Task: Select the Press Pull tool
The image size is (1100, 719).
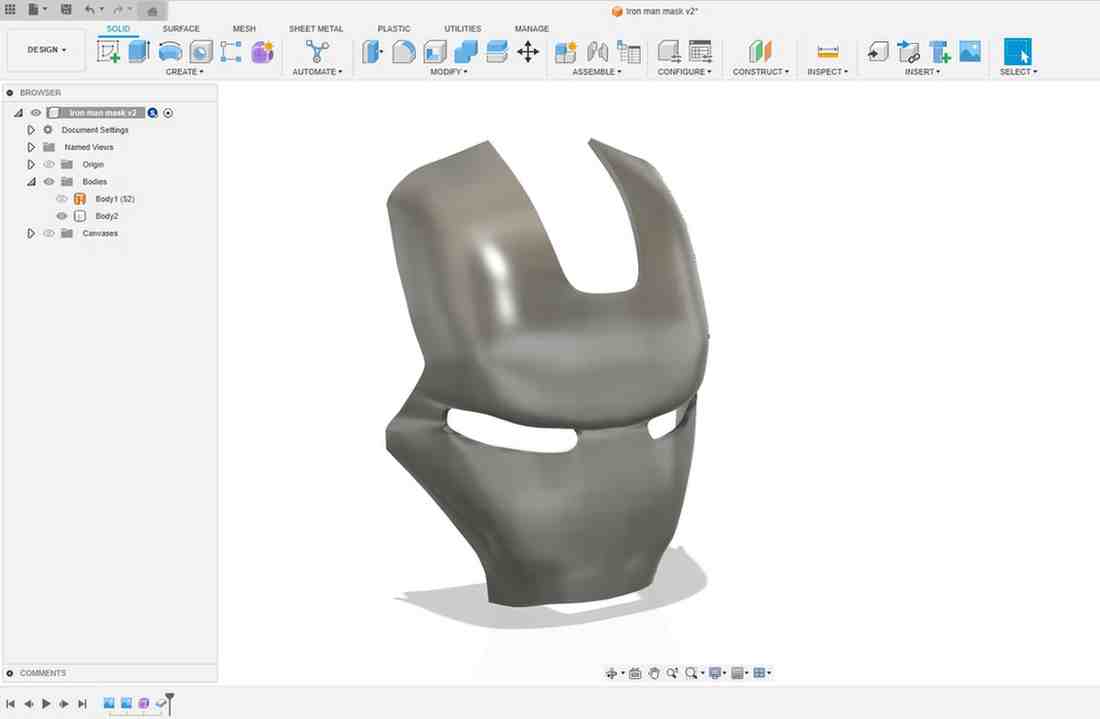Action: (x=373, y=52)
